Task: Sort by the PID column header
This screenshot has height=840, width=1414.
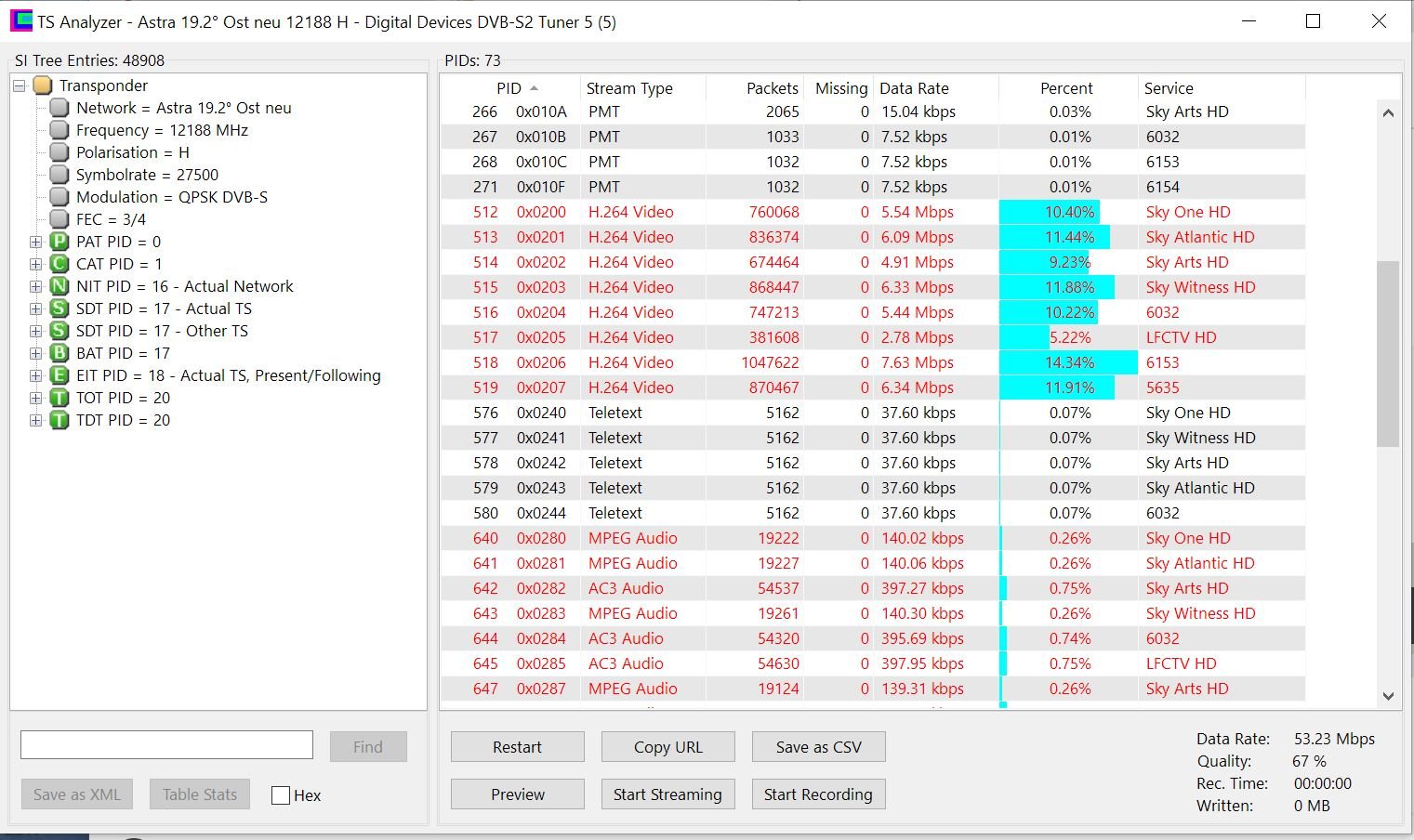Action: [509, 88]
